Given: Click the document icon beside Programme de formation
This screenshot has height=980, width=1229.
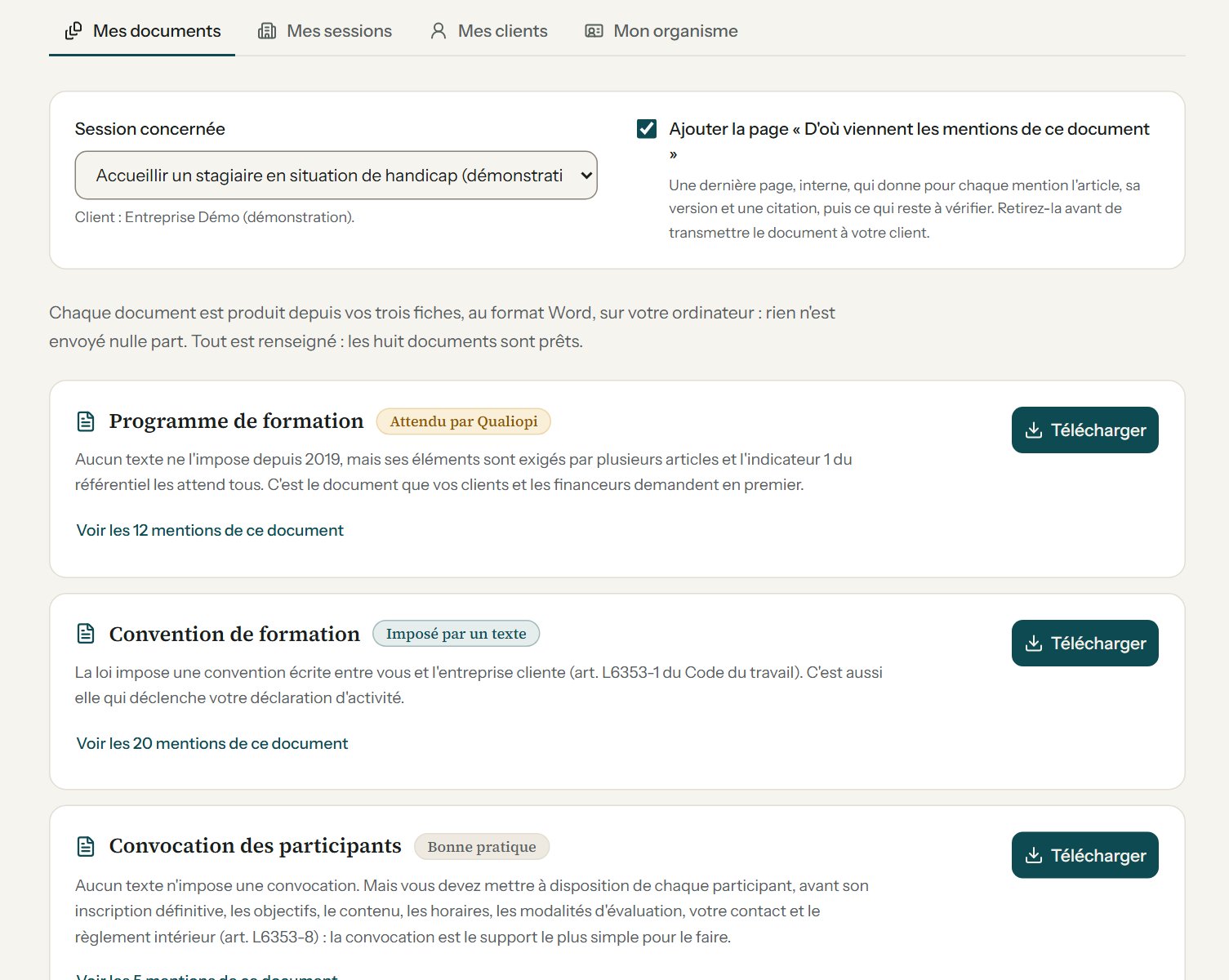Looking at the screenshot, I should 86,421.
